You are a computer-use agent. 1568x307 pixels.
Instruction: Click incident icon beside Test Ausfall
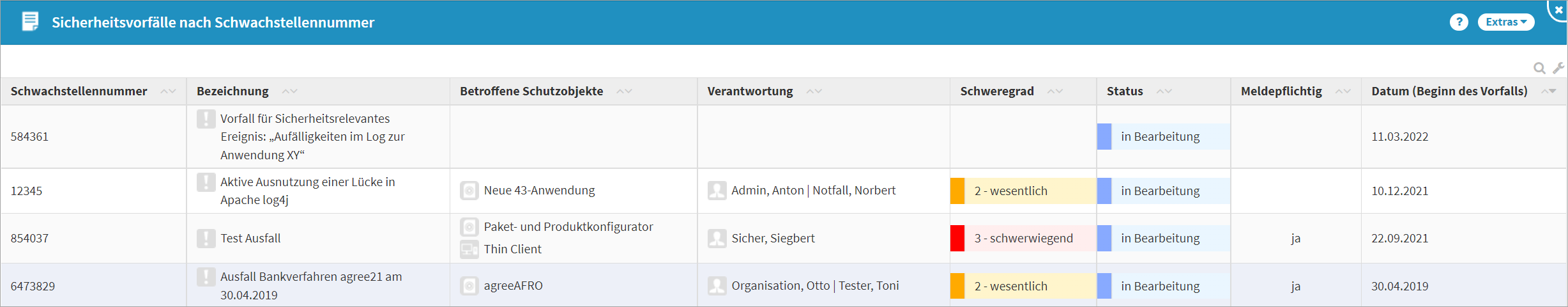(x=206, y=239)
